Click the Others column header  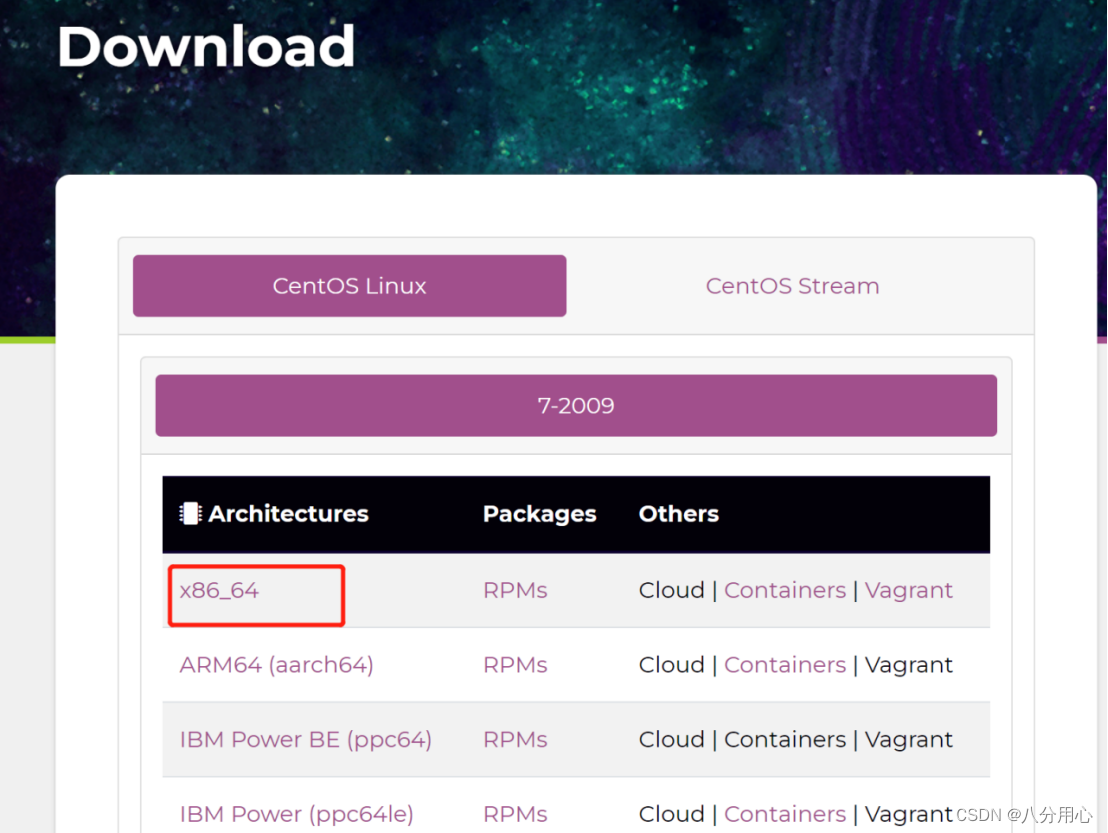[x=678, y=514]
